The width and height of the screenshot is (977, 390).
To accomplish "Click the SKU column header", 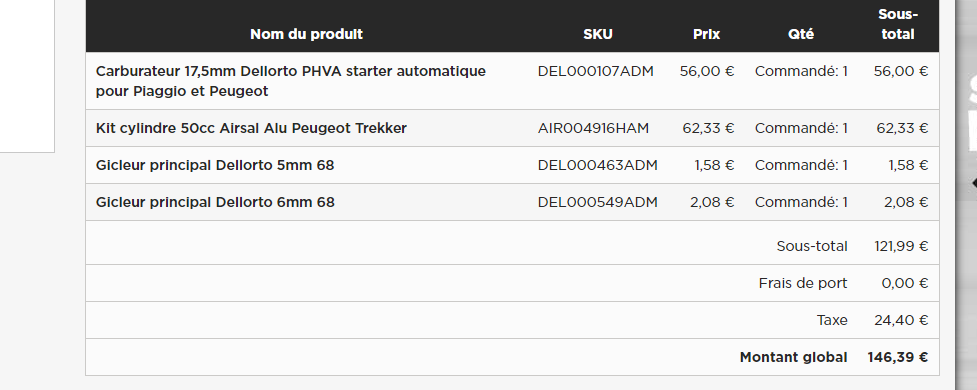I will pos(598,34).
